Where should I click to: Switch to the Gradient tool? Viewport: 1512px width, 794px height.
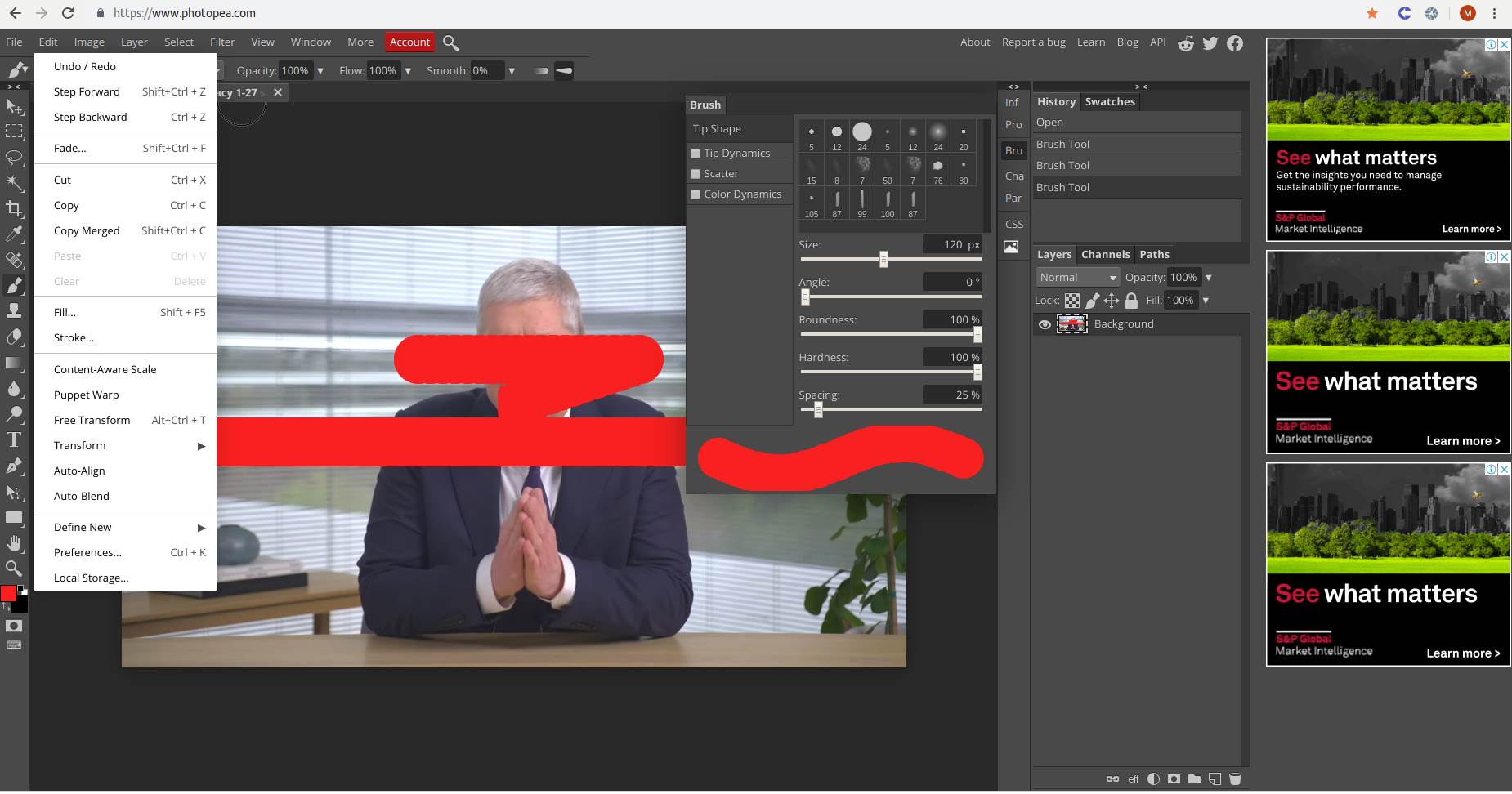pyautogui.click(x=13, y=363)
